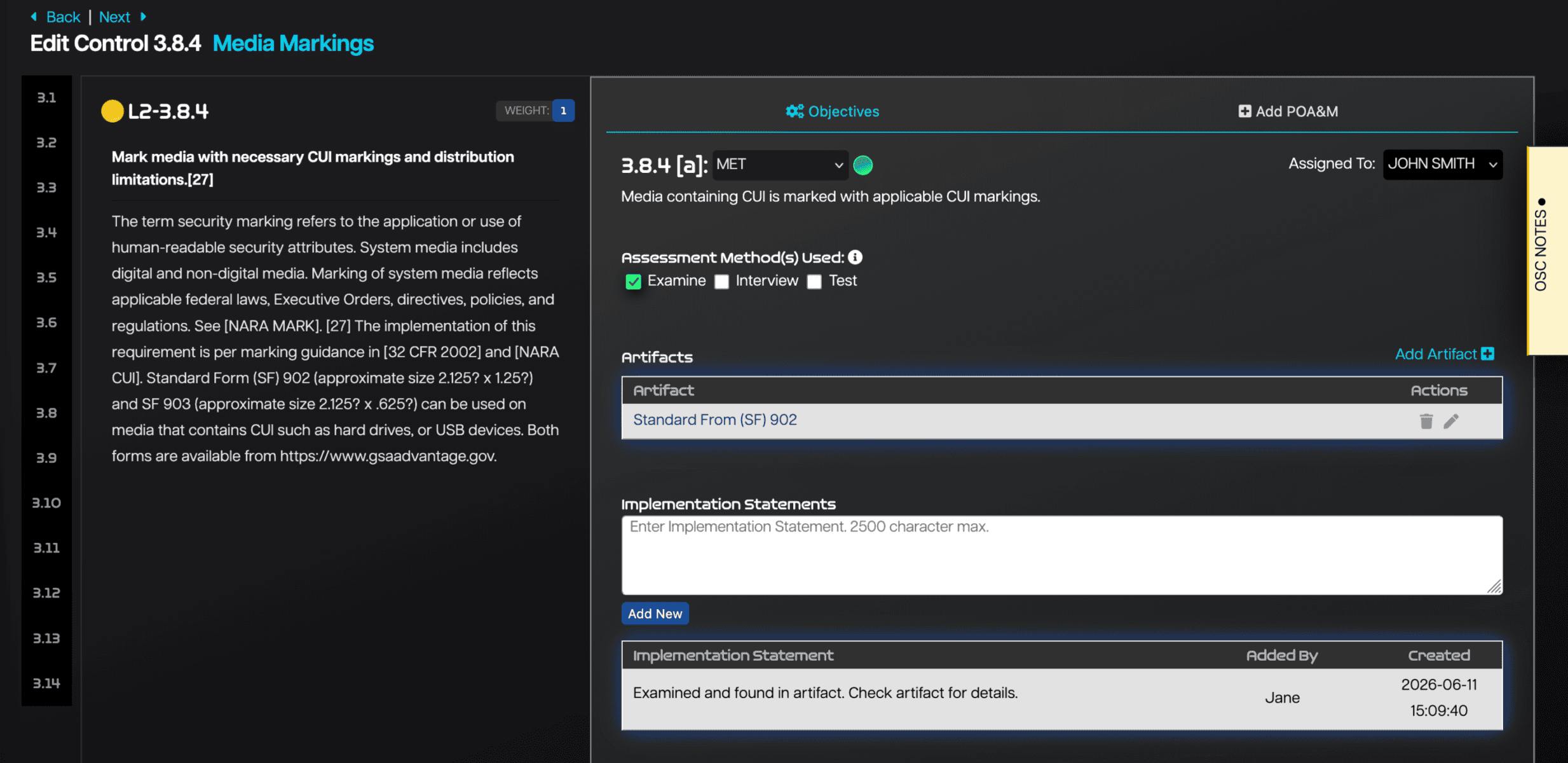The height and width of the screenshot is (763, 1568).
Task: Expand the OSC NOTES side panel
Action: (x=1547, y=250)
